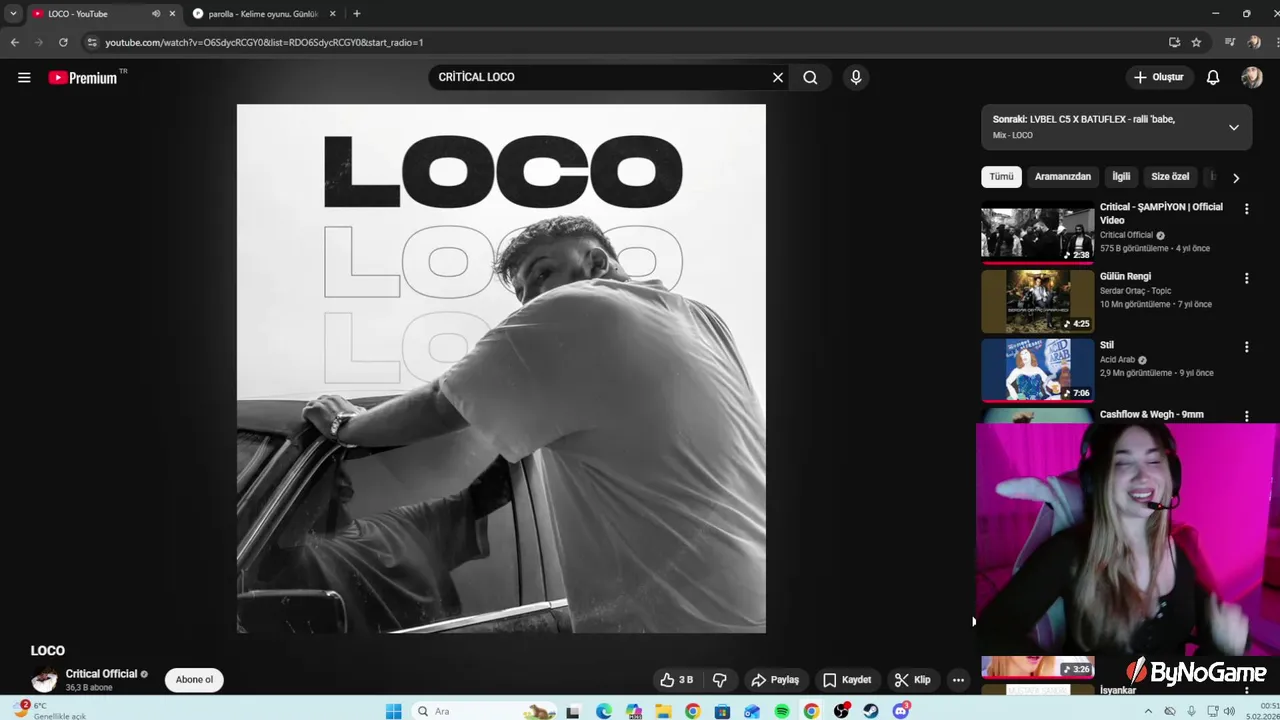Open options for Cashflow & Wegh video
The height and width of the screenshot is (720, 1280).
[x=1246, y=416]
